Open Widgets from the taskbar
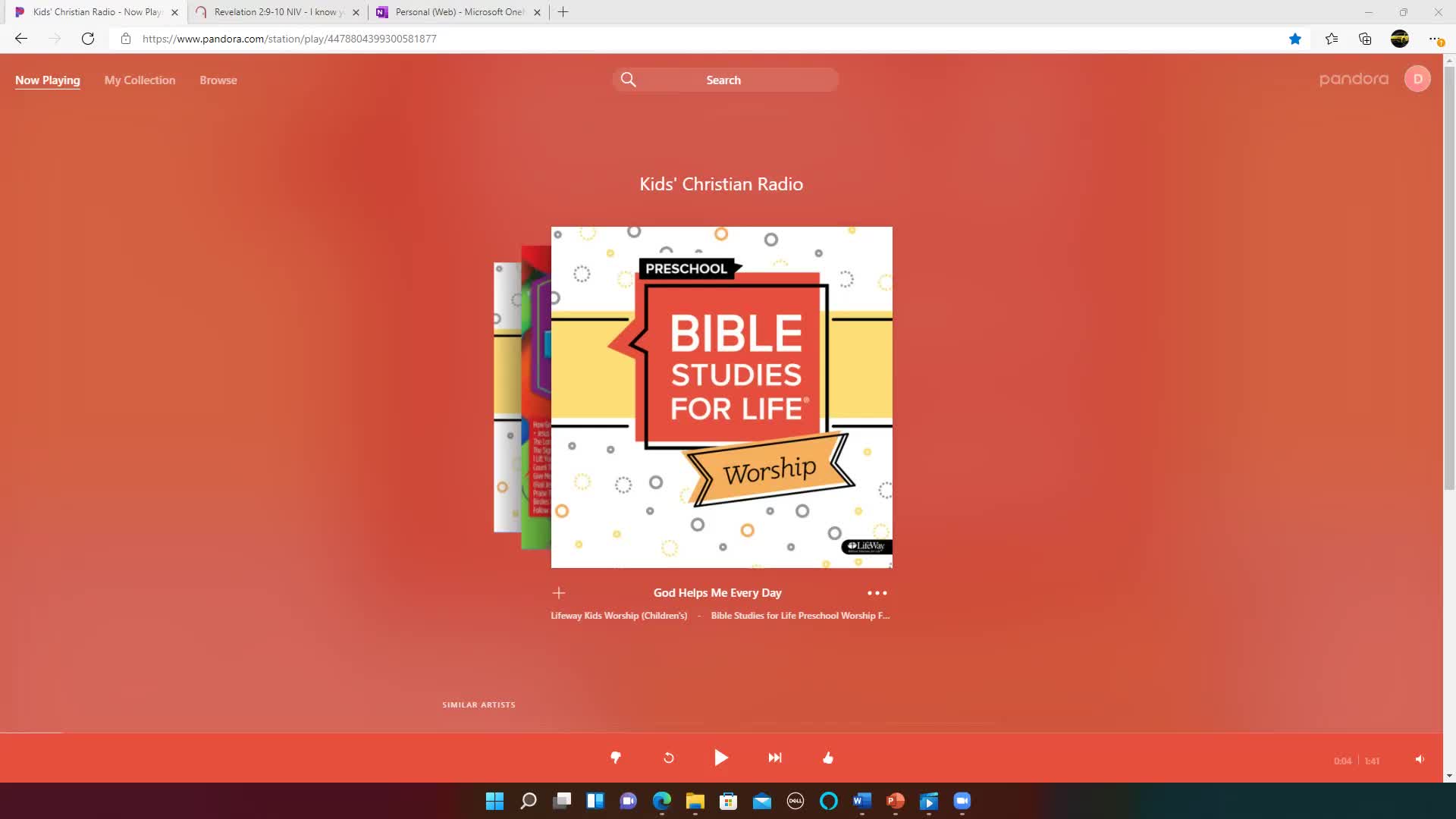 pos(595,801)
